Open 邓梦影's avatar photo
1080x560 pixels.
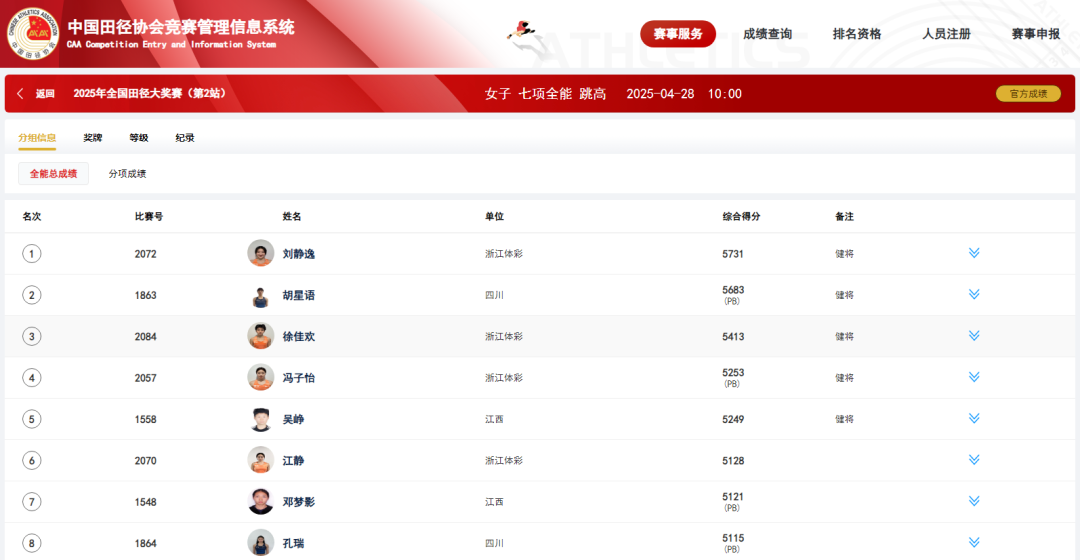click(x=260, y=501)
